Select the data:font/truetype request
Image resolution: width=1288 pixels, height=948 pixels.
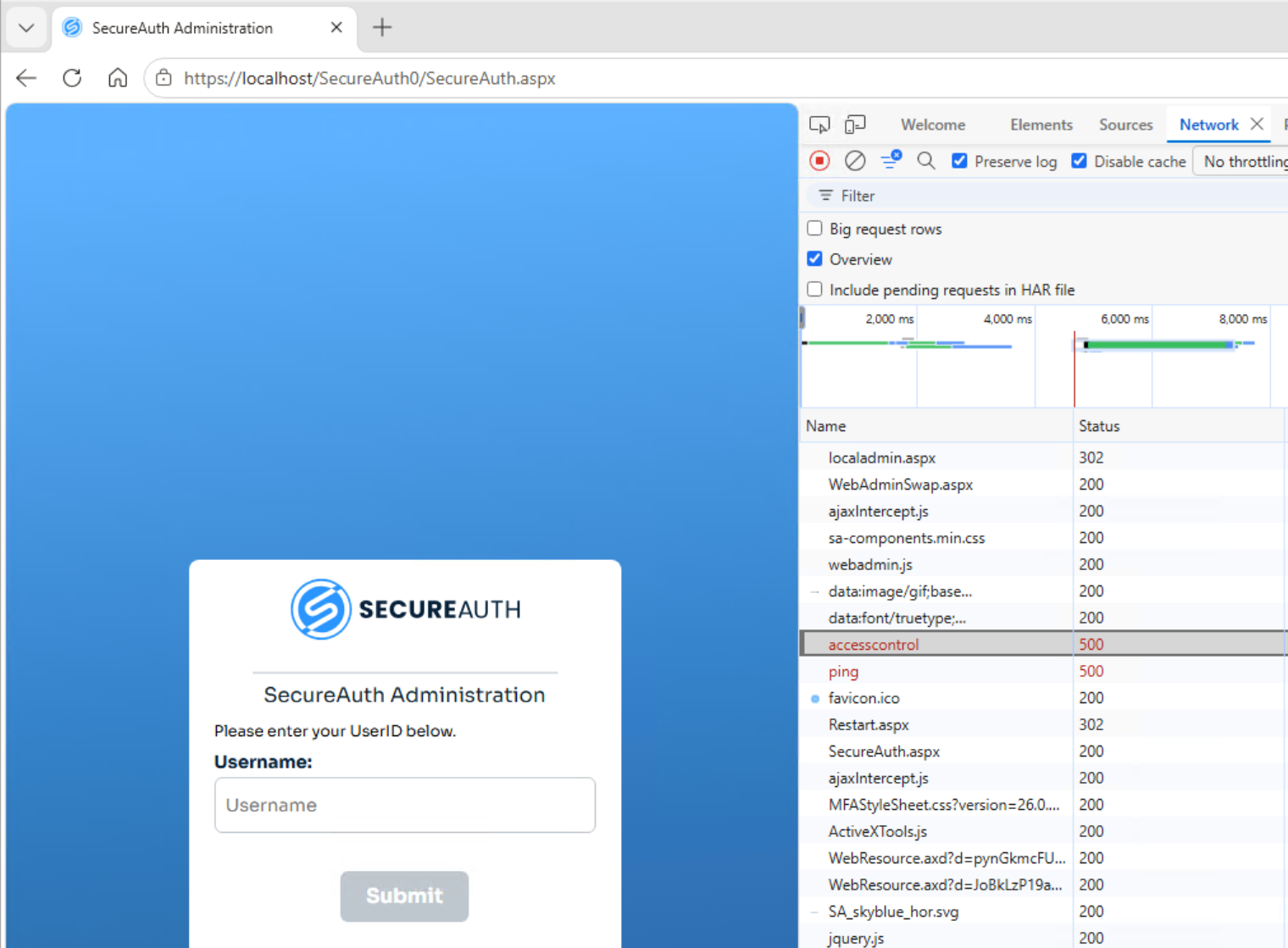pyautogui.click(x=897, y=618)
